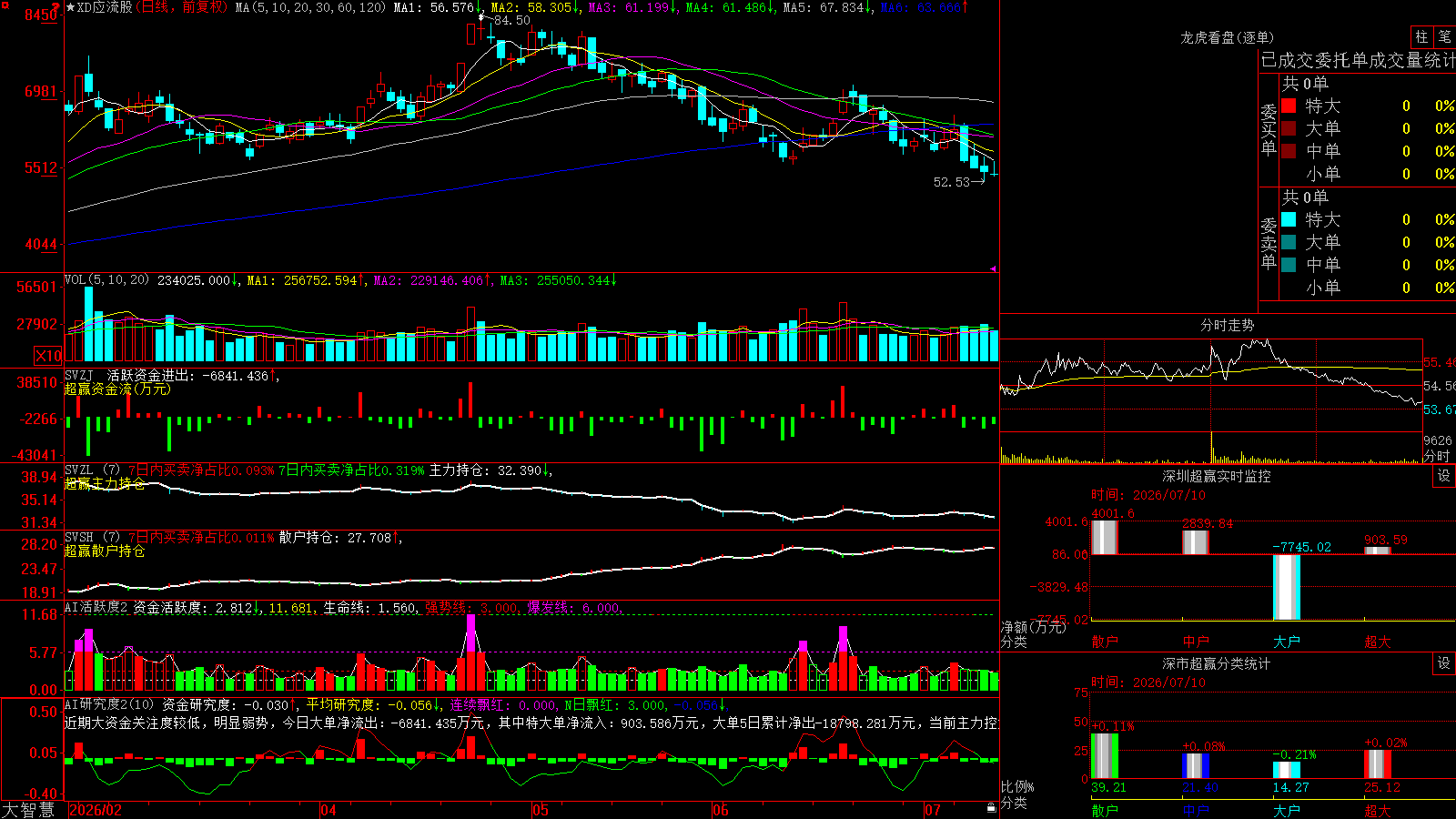The image size is (1456, 819).
Task: Click the 超大 bar showing 903.59
Action: tap(1377, 550)
